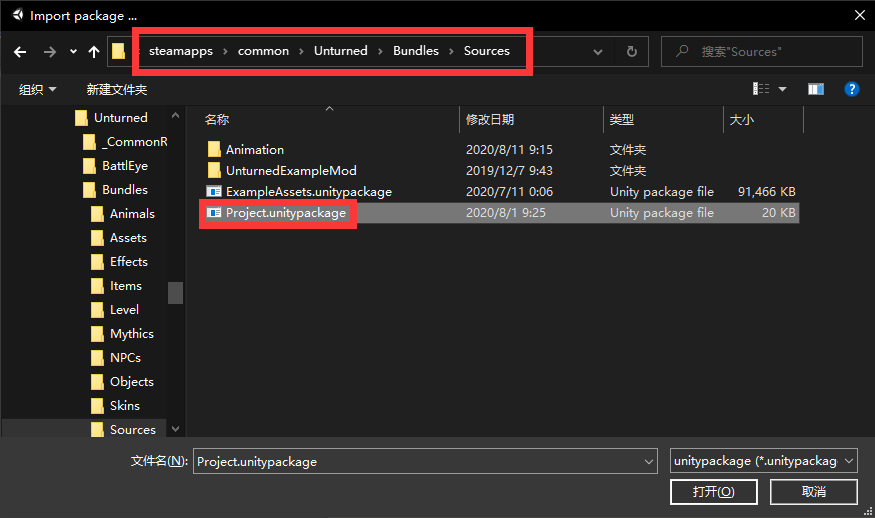The height and width of the screenshot is (518, 875).
Task: Select Mythics in the navigation tree
Action: (132, 334)
